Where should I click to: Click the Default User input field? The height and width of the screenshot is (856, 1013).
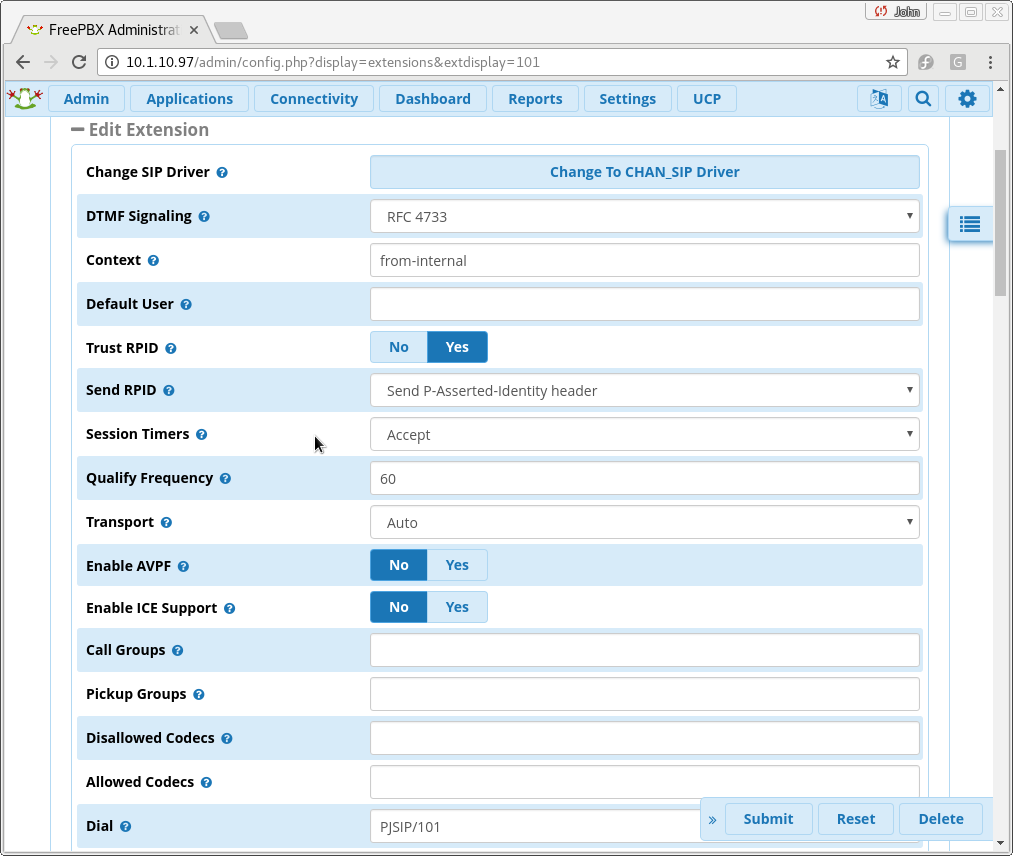pyautogui.click(x=644, y=304)
